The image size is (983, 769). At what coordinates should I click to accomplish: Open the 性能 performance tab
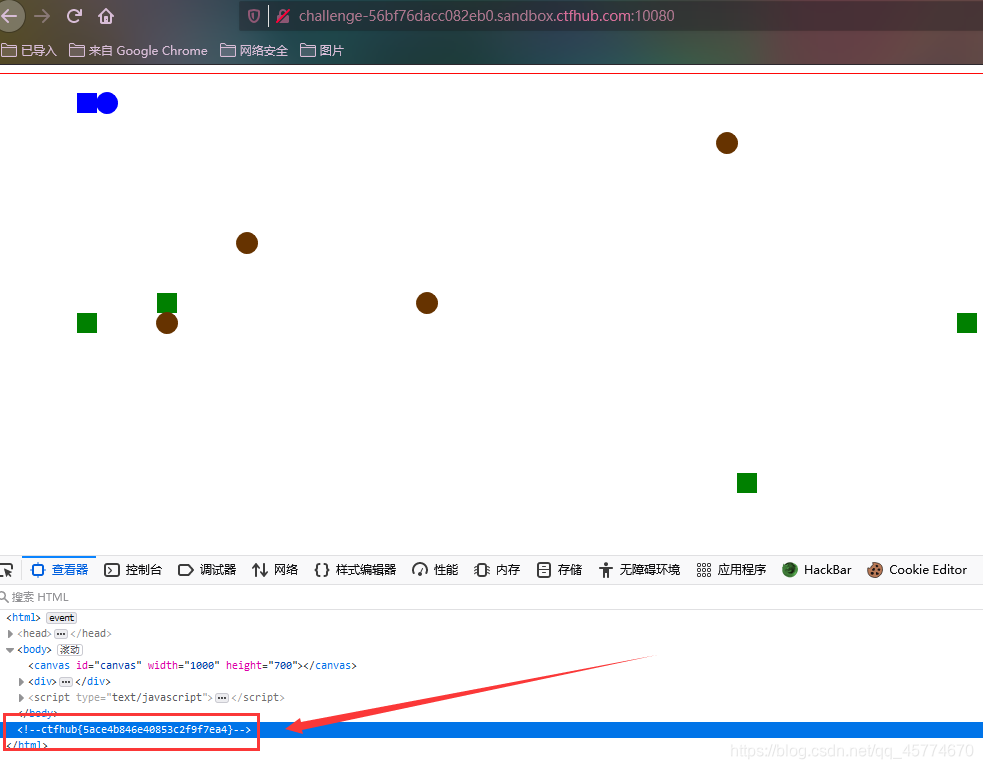(x=435, y=570)
